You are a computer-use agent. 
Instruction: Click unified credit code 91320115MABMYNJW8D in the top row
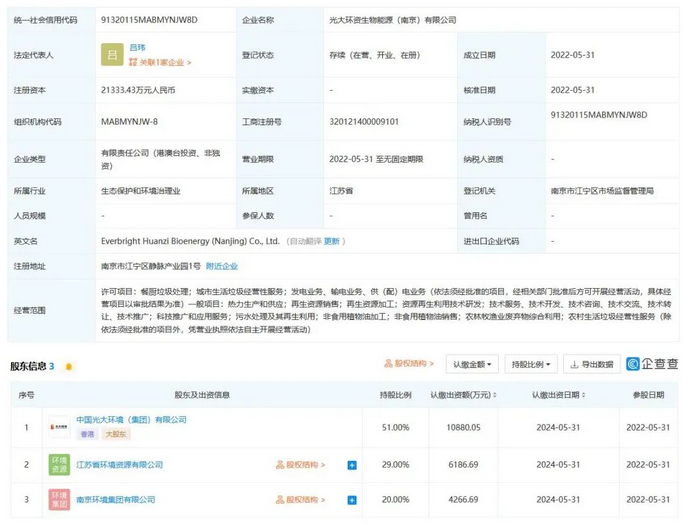pos(149,20)
